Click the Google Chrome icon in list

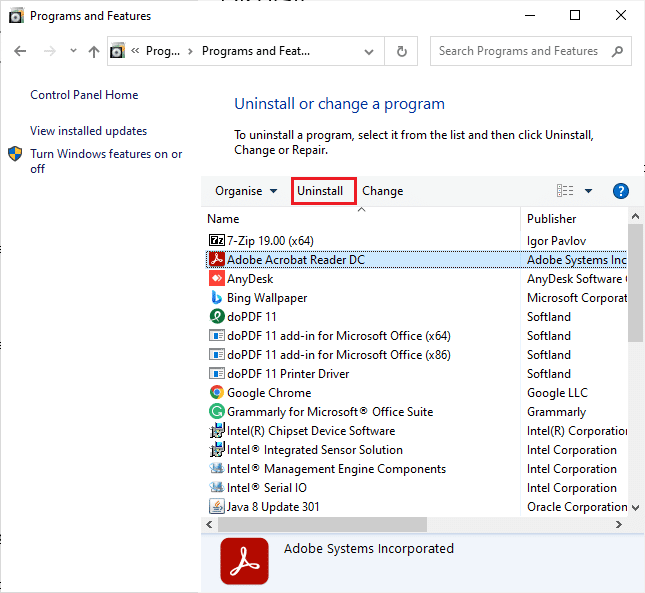(217, 393)
